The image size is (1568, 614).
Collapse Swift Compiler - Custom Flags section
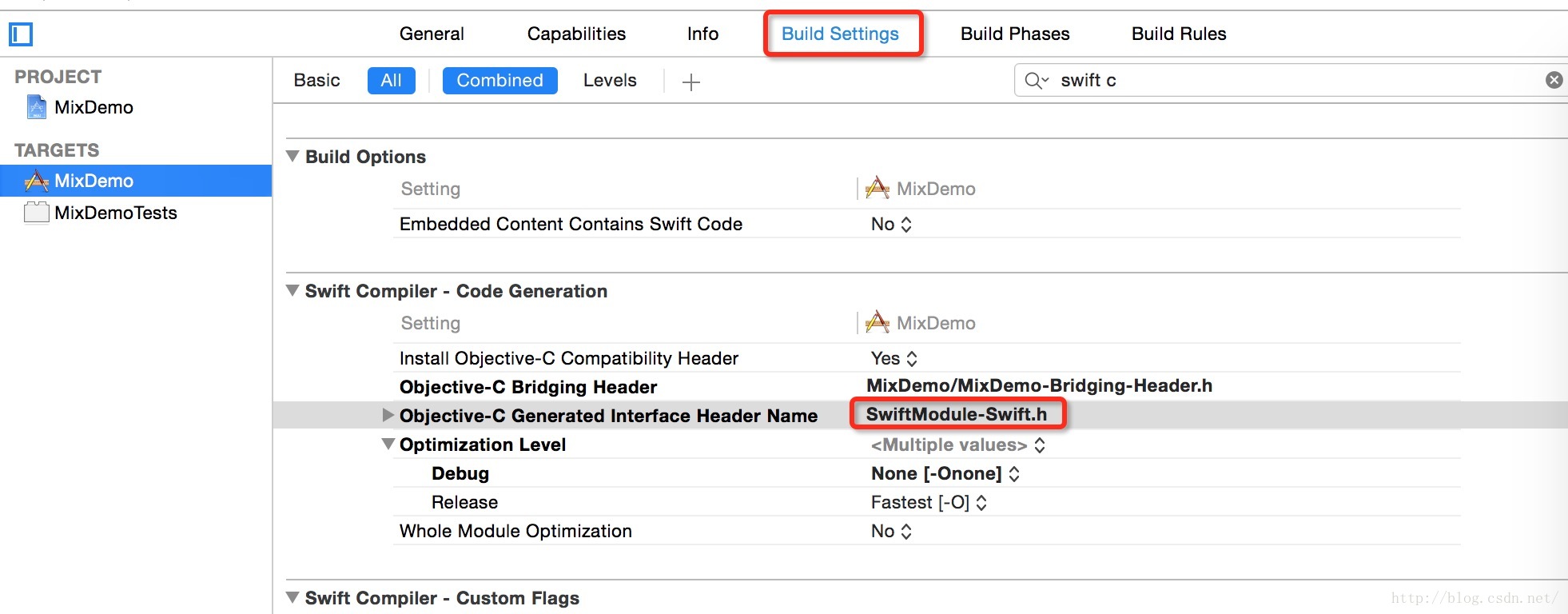(x=293, y=597)
